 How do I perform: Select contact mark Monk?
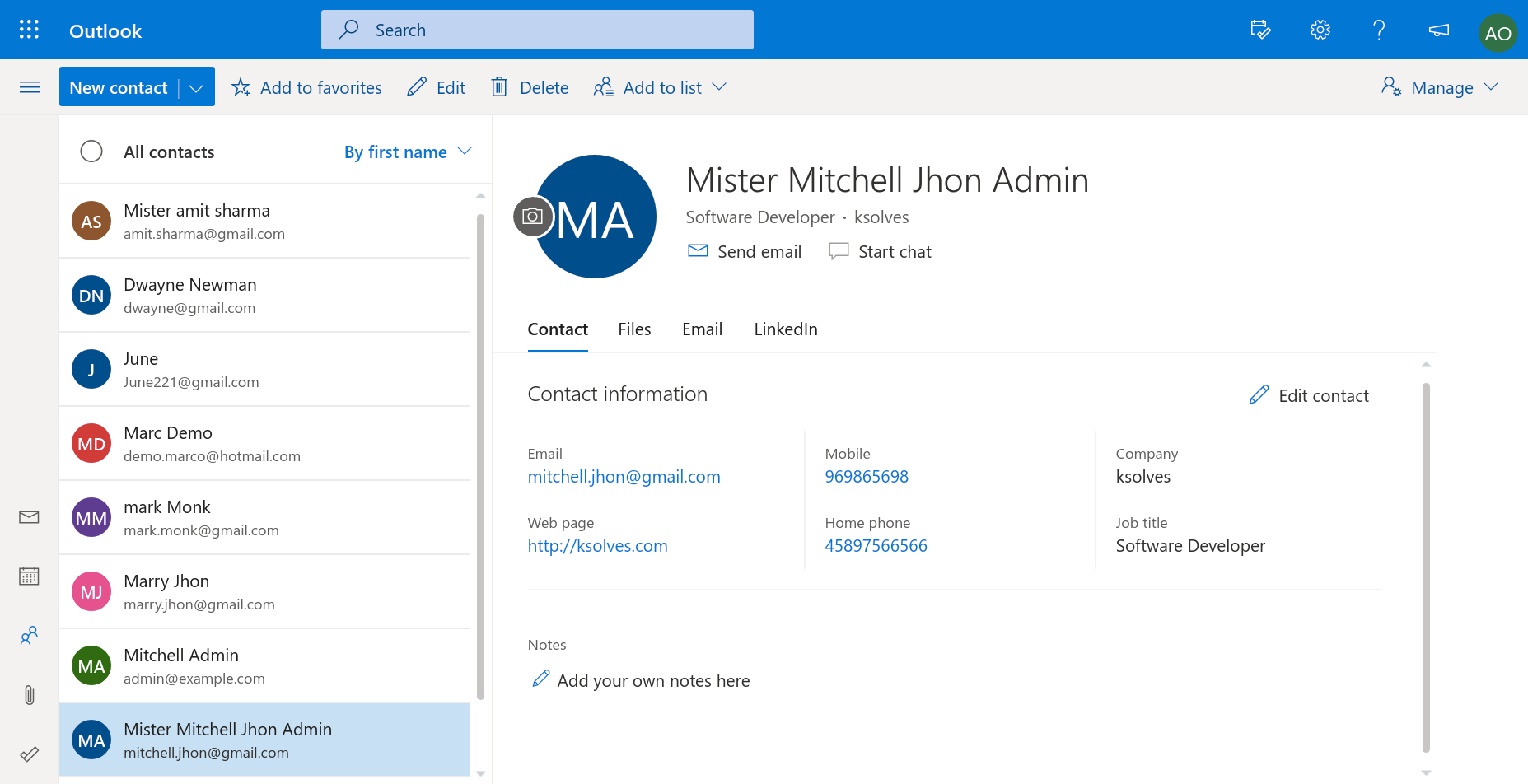(264, 518)
